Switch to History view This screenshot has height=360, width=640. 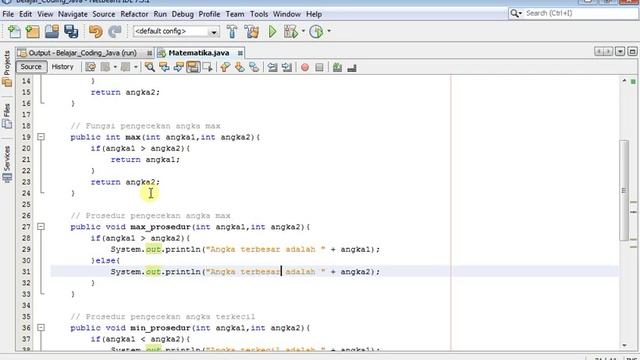(62, 67)
